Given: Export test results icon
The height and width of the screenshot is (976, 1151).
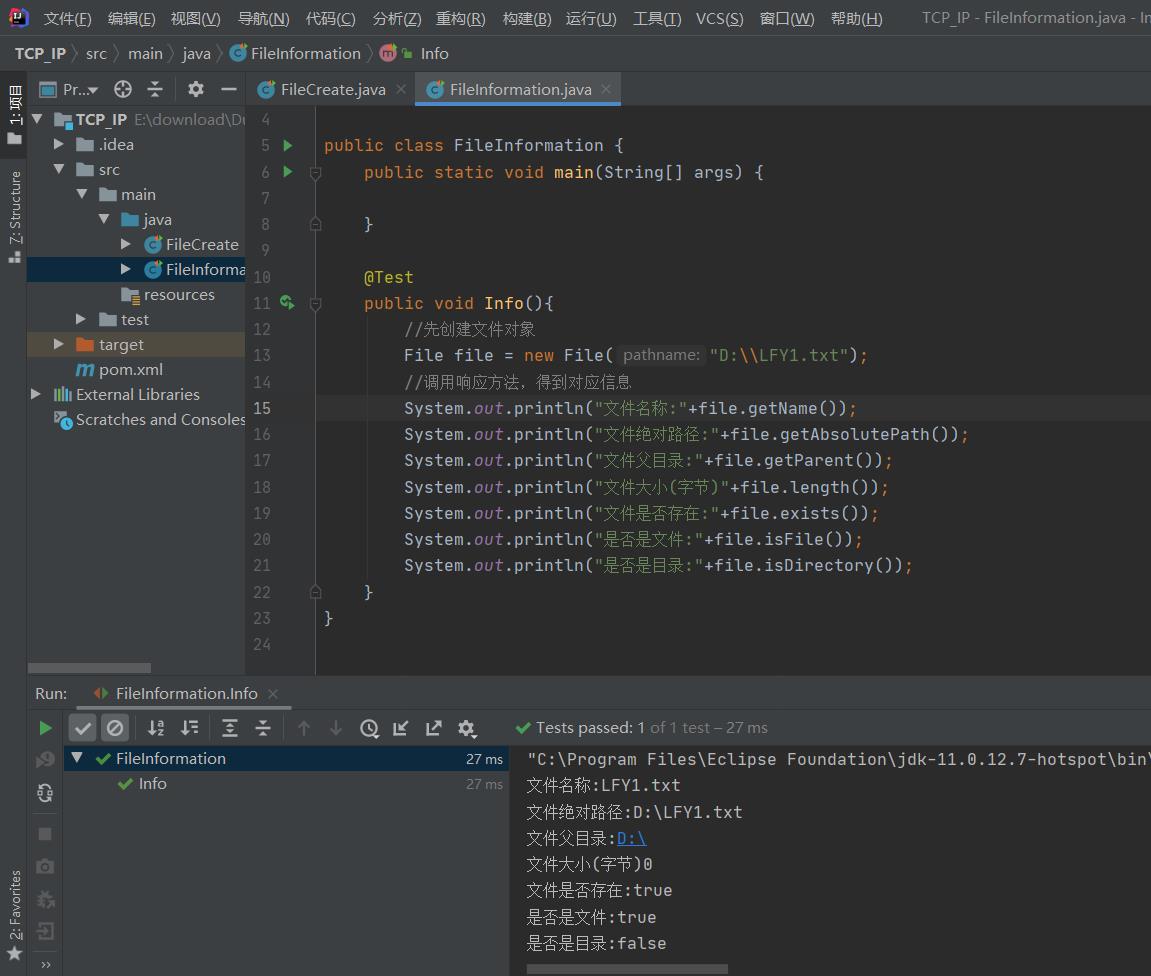Looking at the screenshot, I should point(433,728).
